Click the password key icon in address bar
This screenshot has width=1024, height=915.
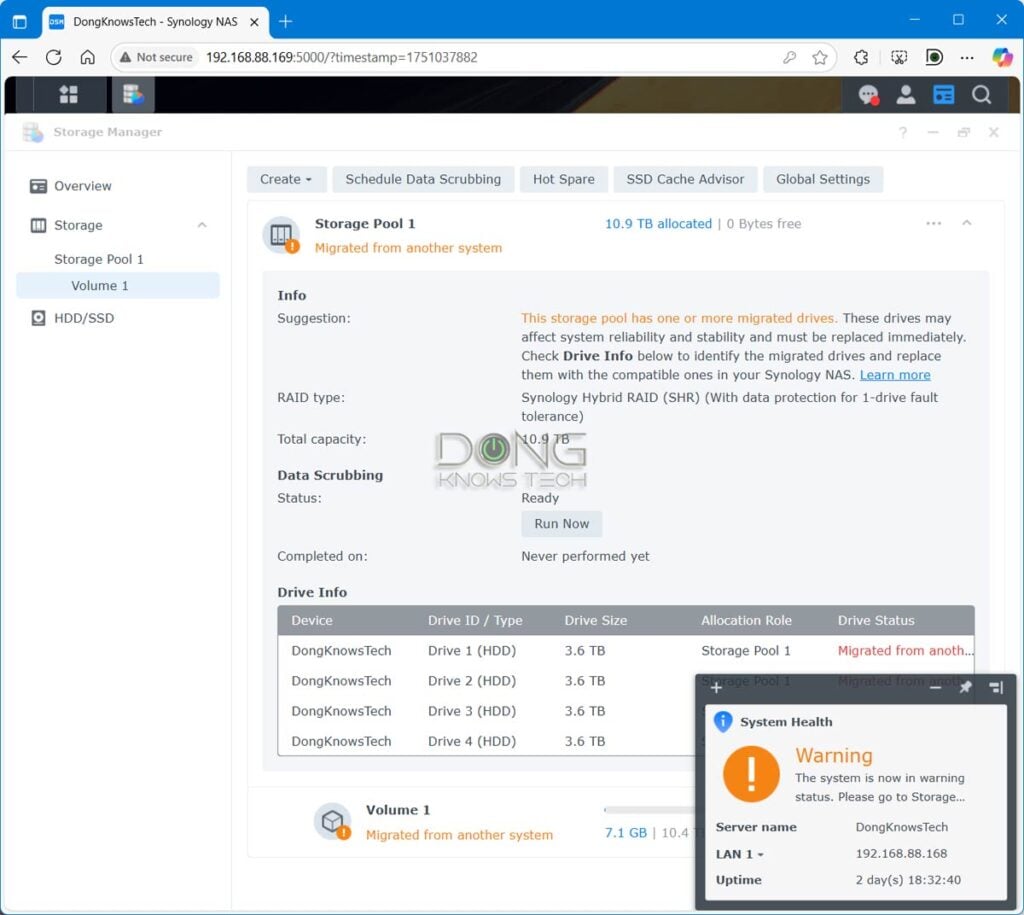pyautogui.click(x=790, y=57)
